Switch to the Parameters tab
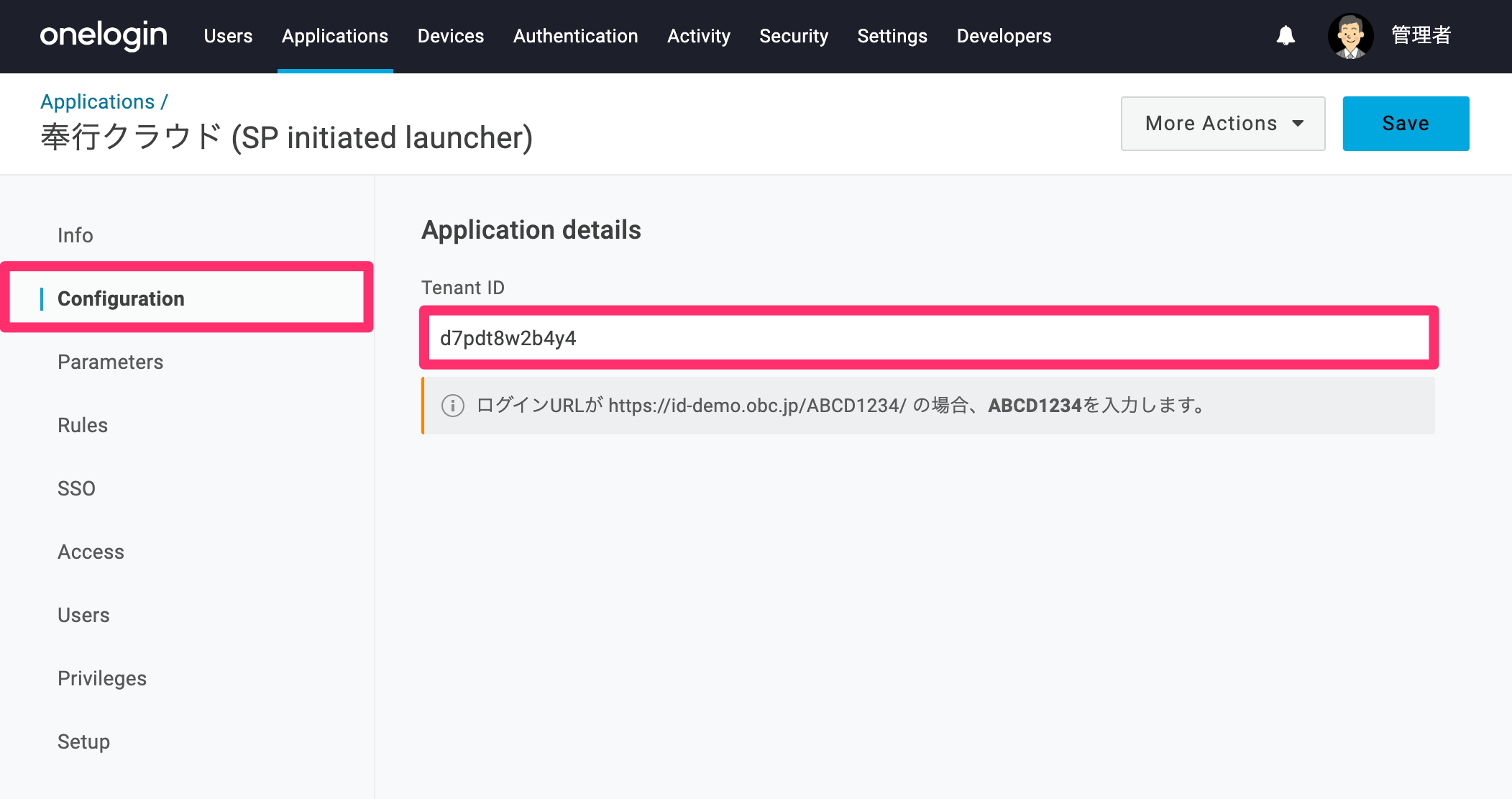The image size is (1512, 799). 111,362
